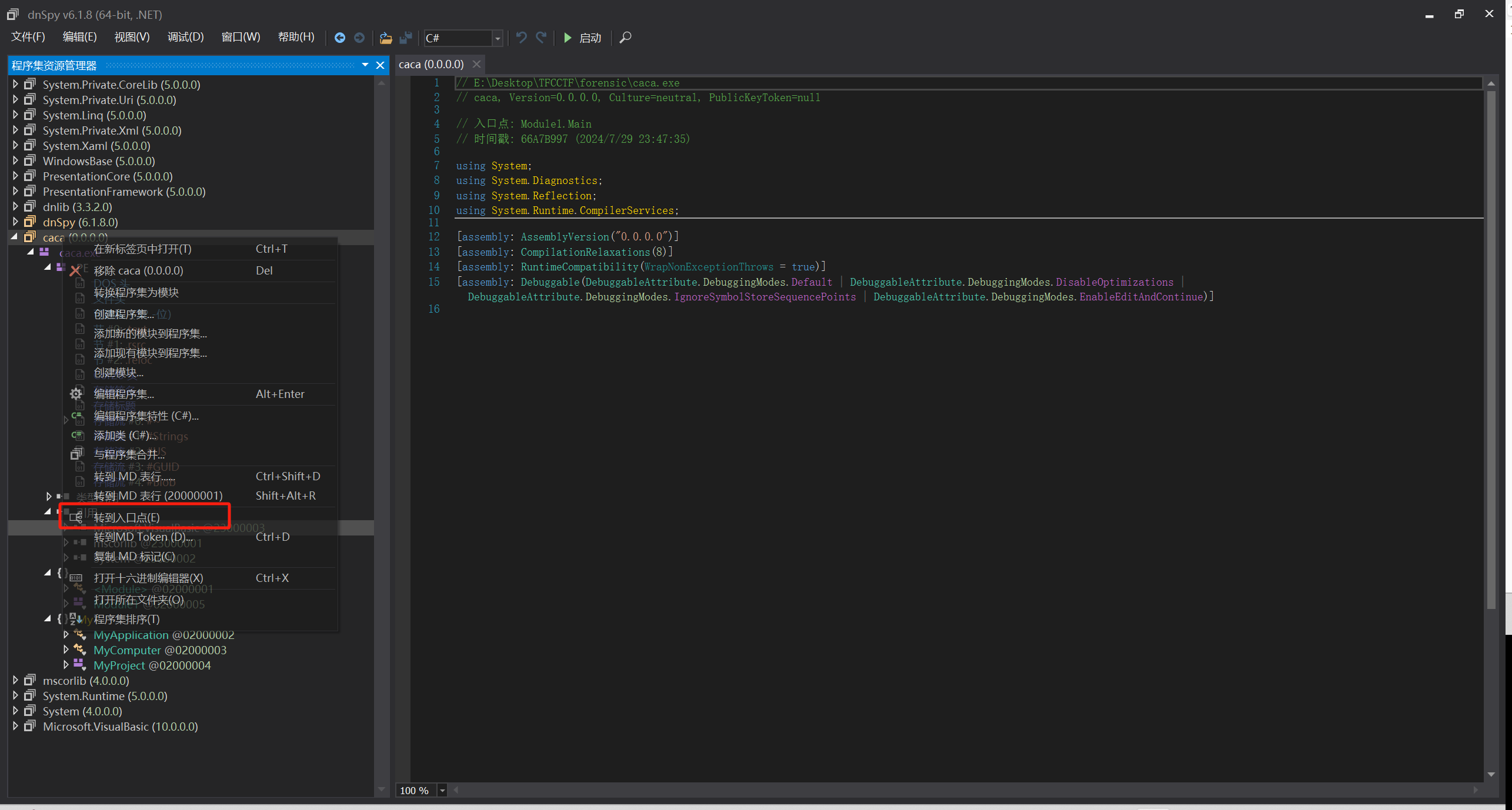The image size is (1512, 810).
Task: Click the open file folder icon
Action: tap(386, 38)
